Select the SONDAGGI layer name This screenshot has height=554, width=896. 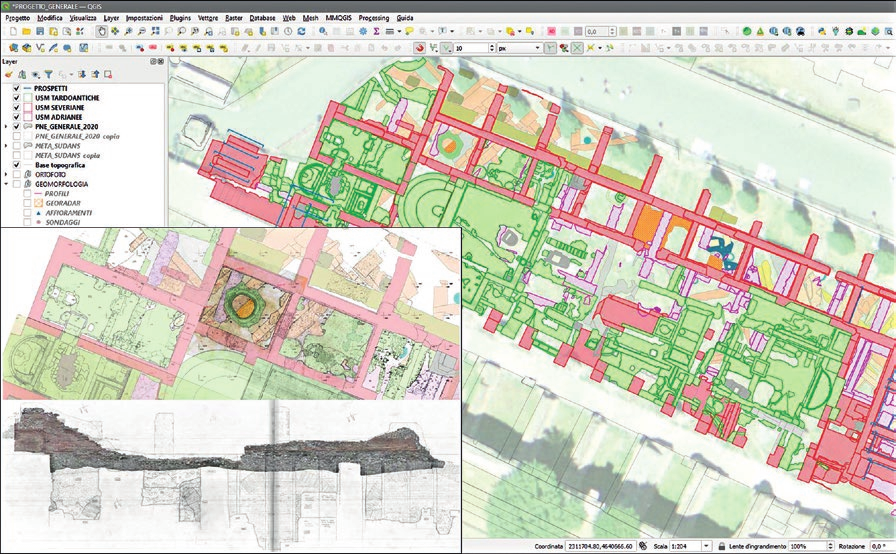click(x=63, y=222)
